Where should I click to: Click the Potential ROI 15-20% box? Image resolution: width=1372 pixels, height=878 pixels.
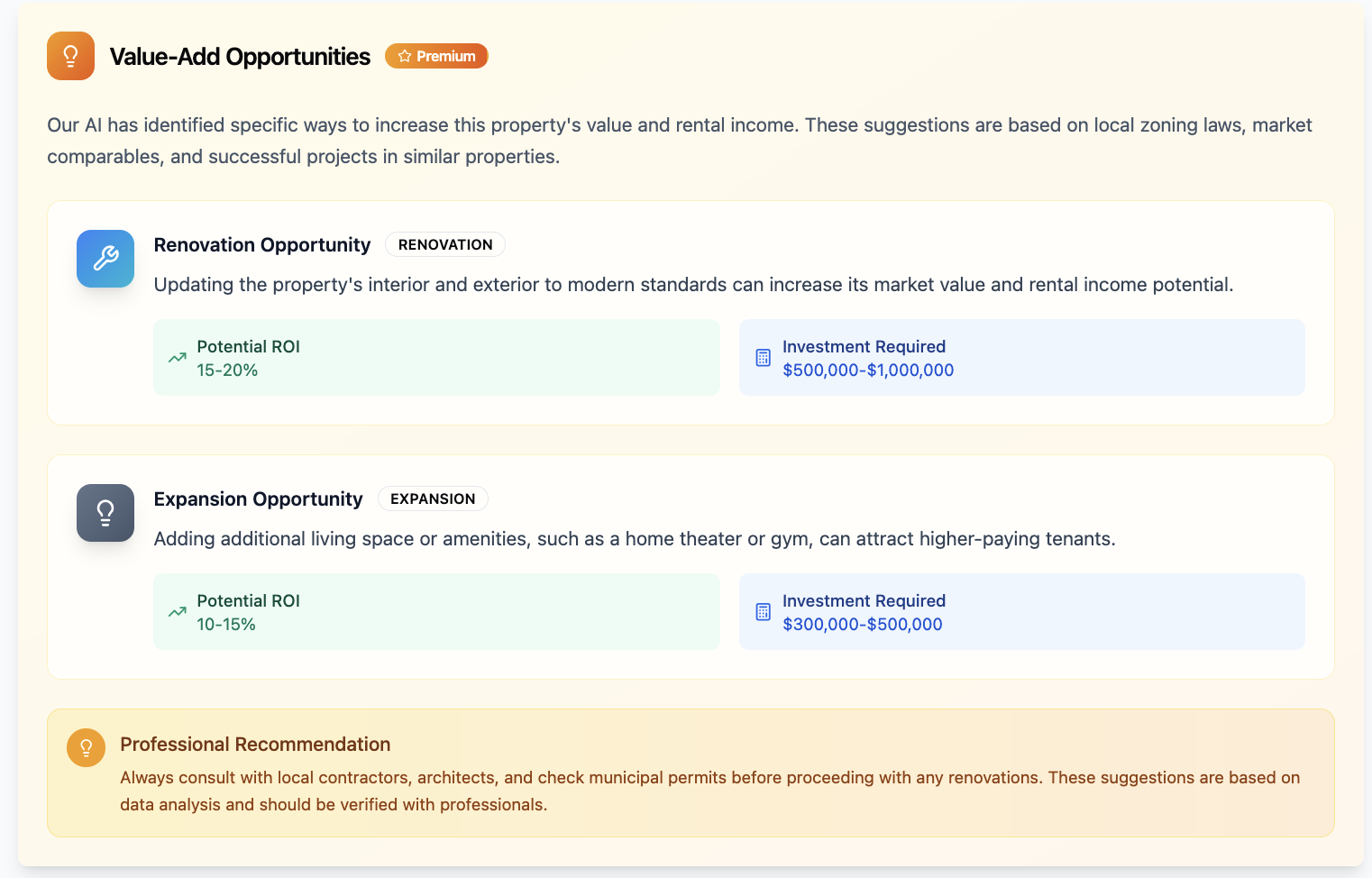coord(436,357)
